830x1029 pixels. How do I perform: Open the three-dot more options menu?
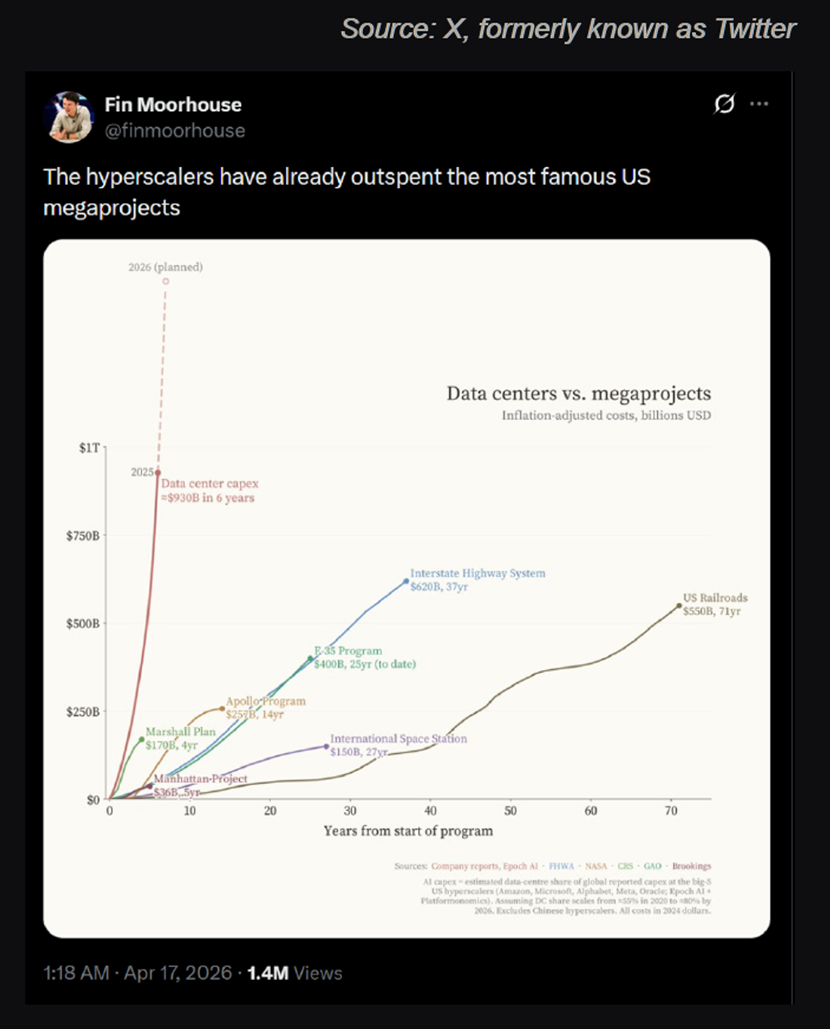pyautogui.click(x=759, y=104)
